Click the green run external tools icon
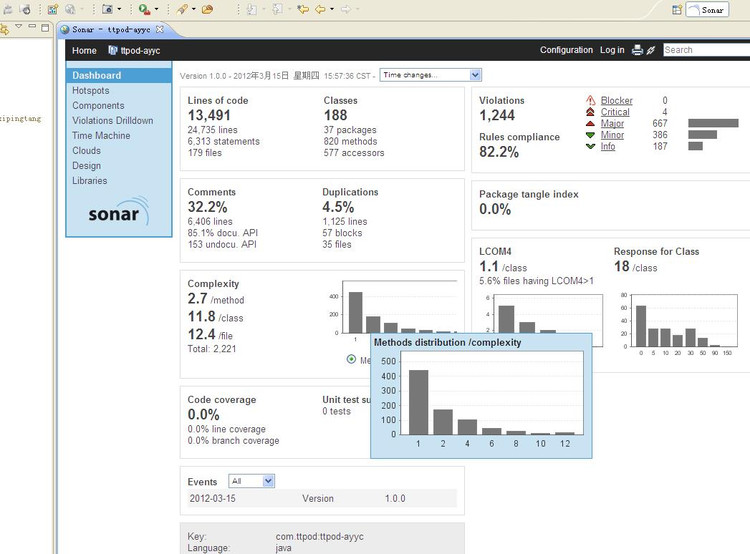Viewport: 750px width, 554px height. [144, 9]
